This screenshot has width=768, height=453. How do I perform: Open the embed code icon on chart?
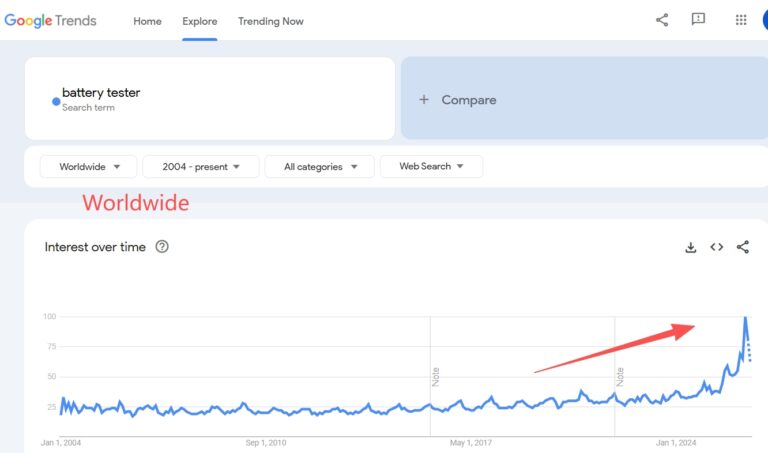tap(717, 247)
